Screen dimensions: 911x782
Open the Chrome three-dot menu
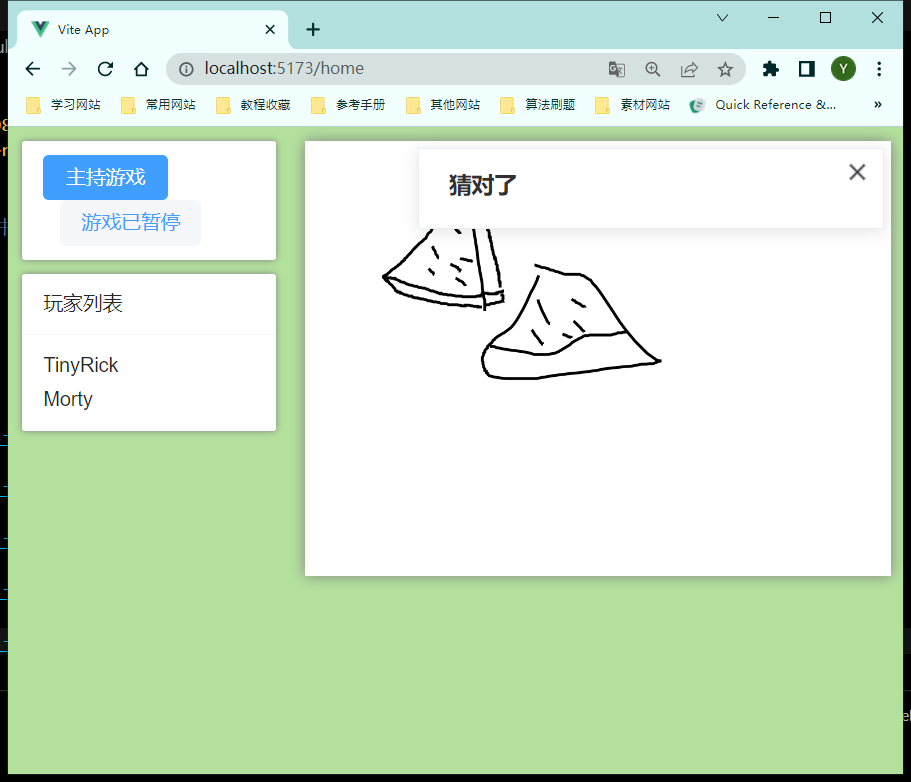pyautogui.click(x=879, y=69)
